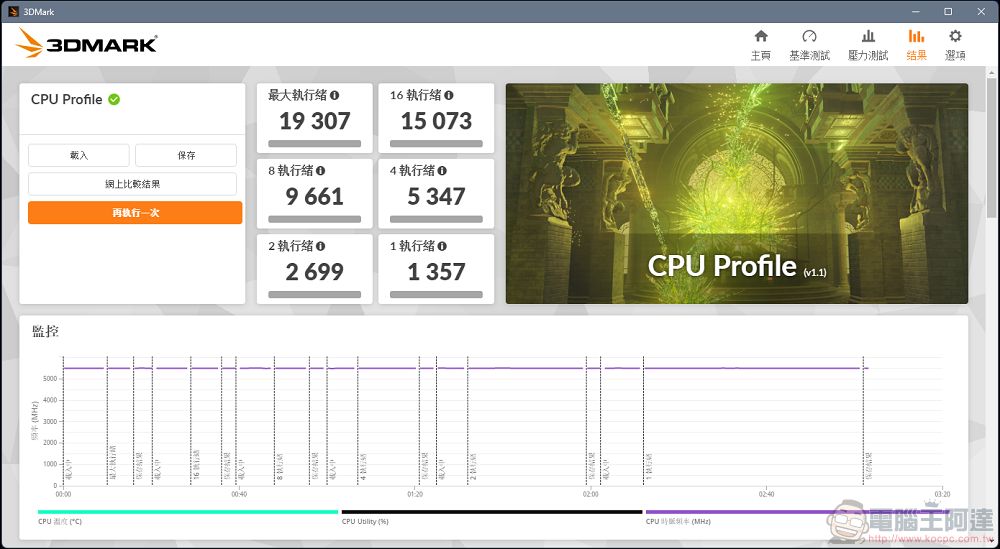The width and height of the screenshot is (1000, 549).
Task: Click progress bar under 1 357 score
Action: point(436,295)
